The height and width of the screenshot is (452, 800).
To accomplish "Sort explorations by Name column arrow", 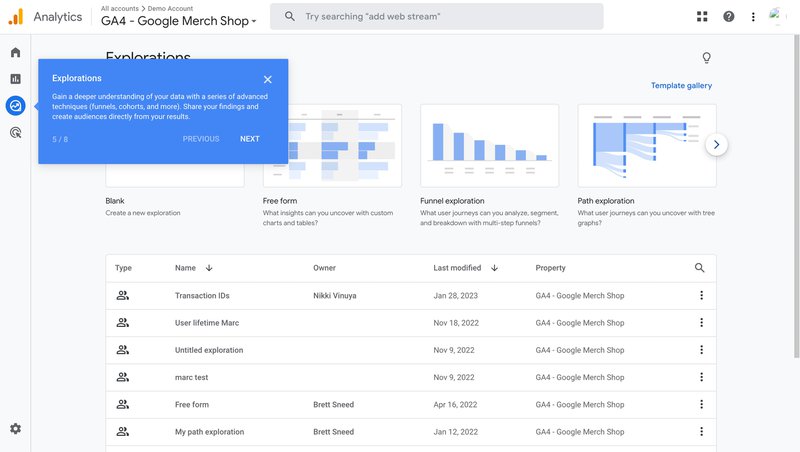I will click(x=209, y=268).
